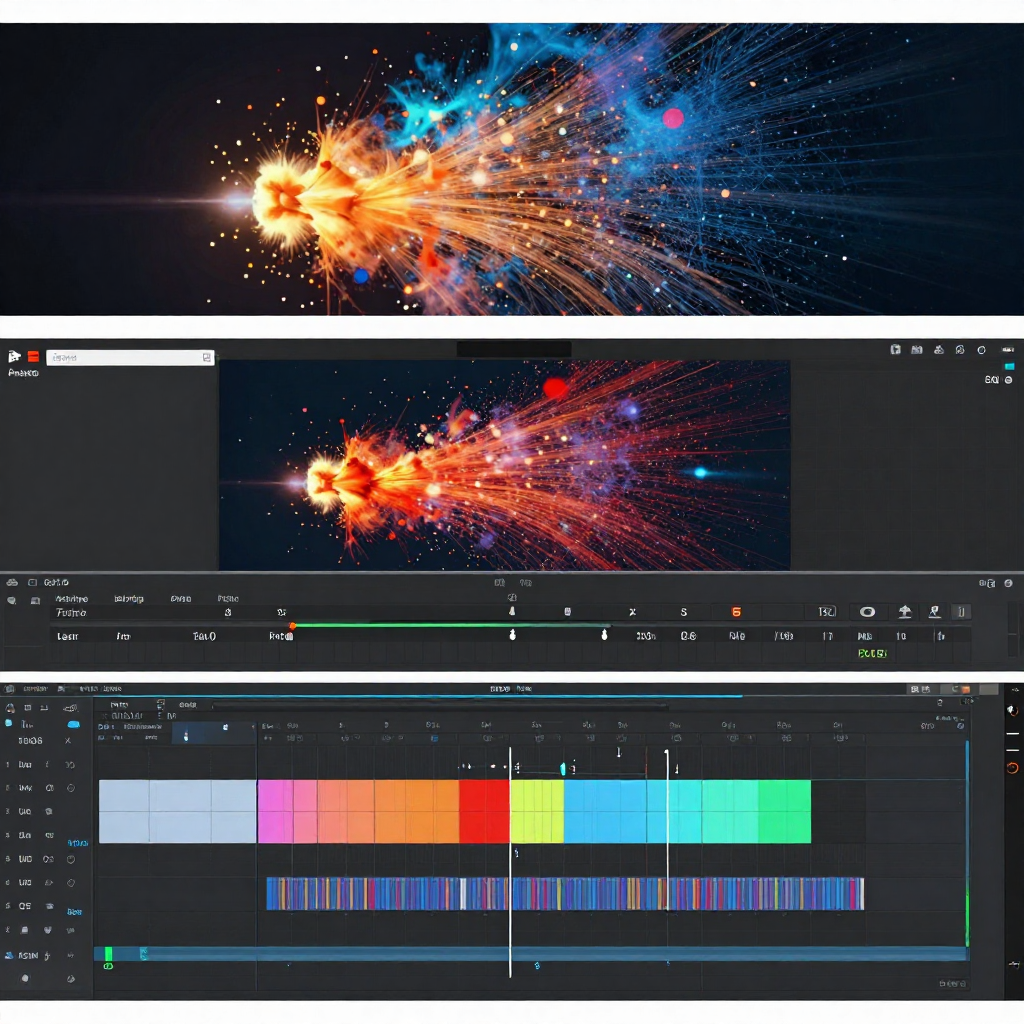Click the orange undo arrow icon in right sidebar

pos(1012,768)
